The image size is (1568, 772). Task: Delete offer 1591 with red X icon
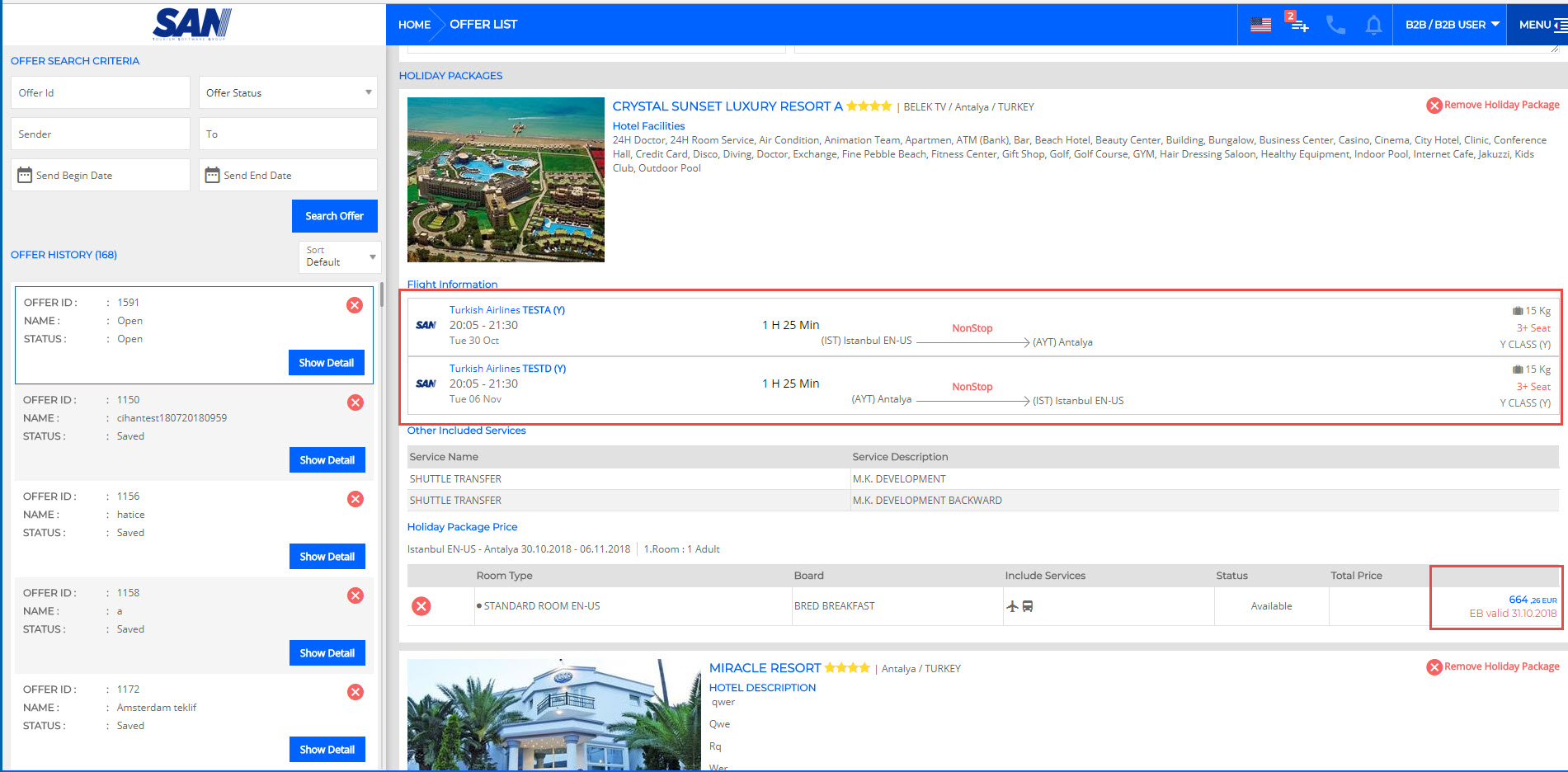point(355,305)
